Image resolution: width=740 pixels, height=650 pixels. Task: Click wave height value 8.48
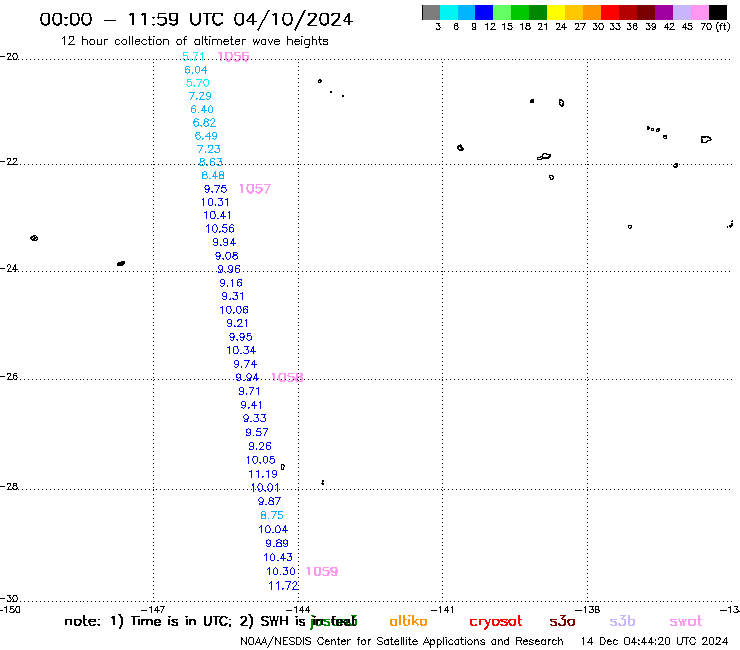(x=213, y=176)
